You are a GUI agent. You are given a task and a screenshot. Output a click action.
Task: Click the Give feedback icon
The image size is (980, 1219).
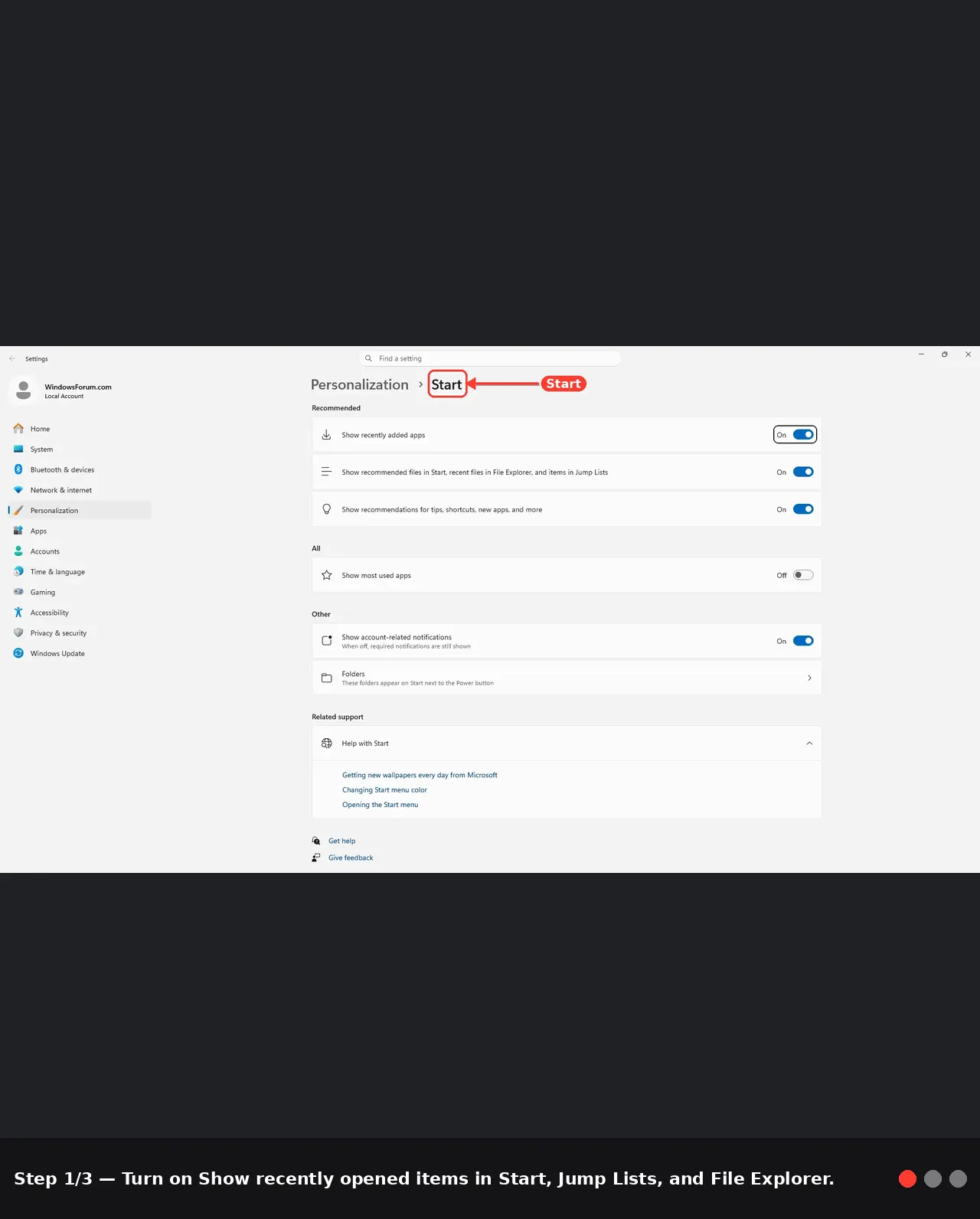coord(316,858)
